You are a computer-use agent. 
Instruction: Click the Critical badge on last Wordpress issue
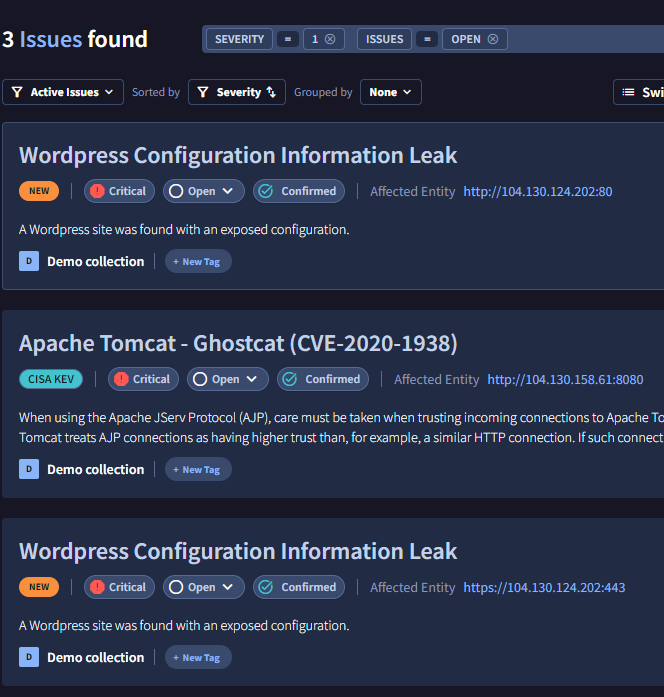tap(119, 587)
